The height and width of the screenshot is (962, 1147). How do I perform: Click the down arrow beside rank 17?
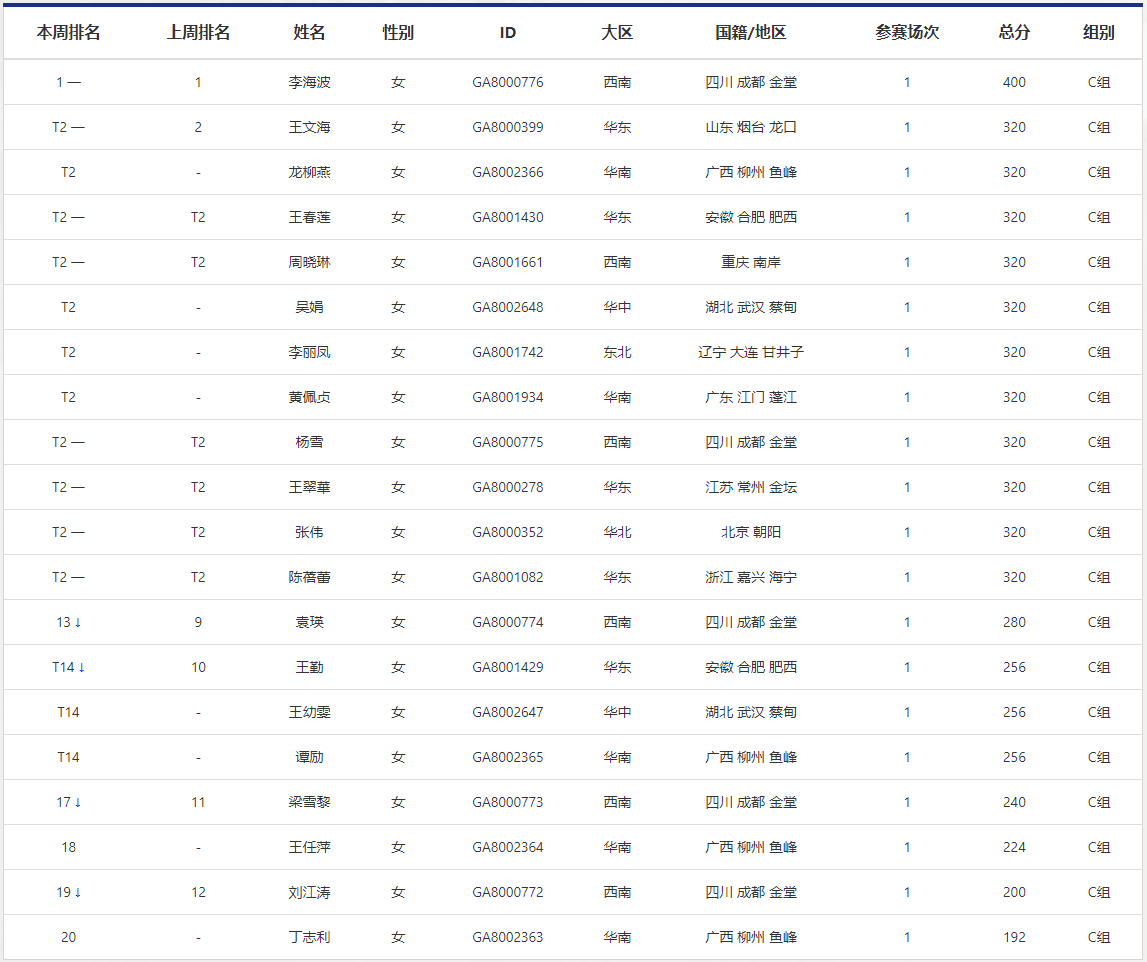pyautogui.click(x=78, y=802)
